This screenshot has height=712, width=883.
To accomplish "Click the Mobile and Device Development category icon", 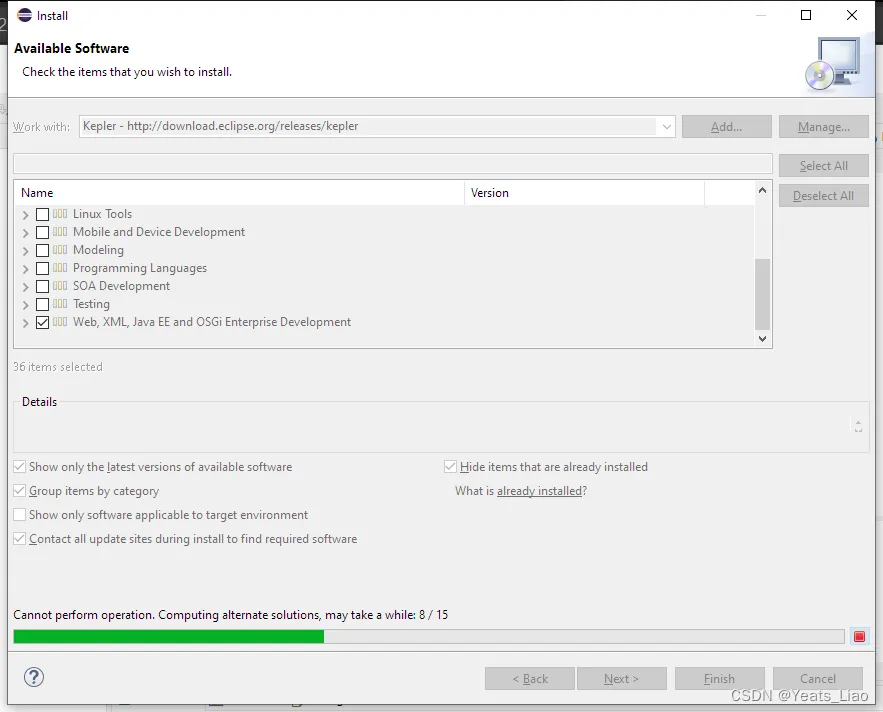I will click(60, 232).
